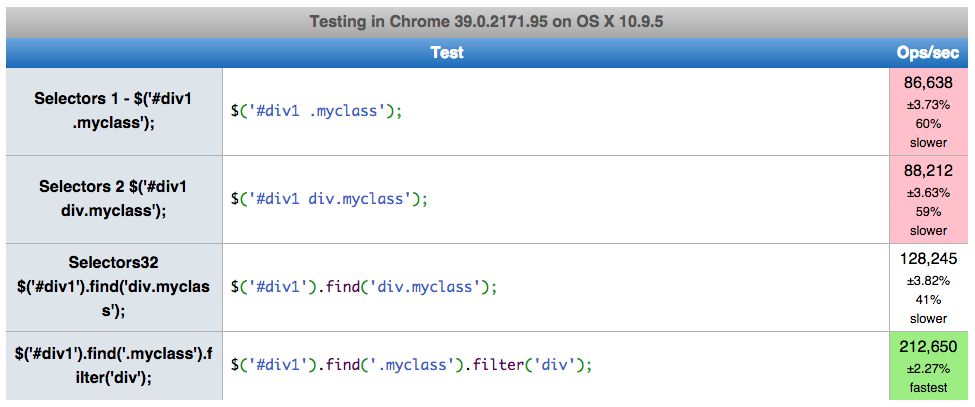Click the green 212,650 result value

coord(928,346)
